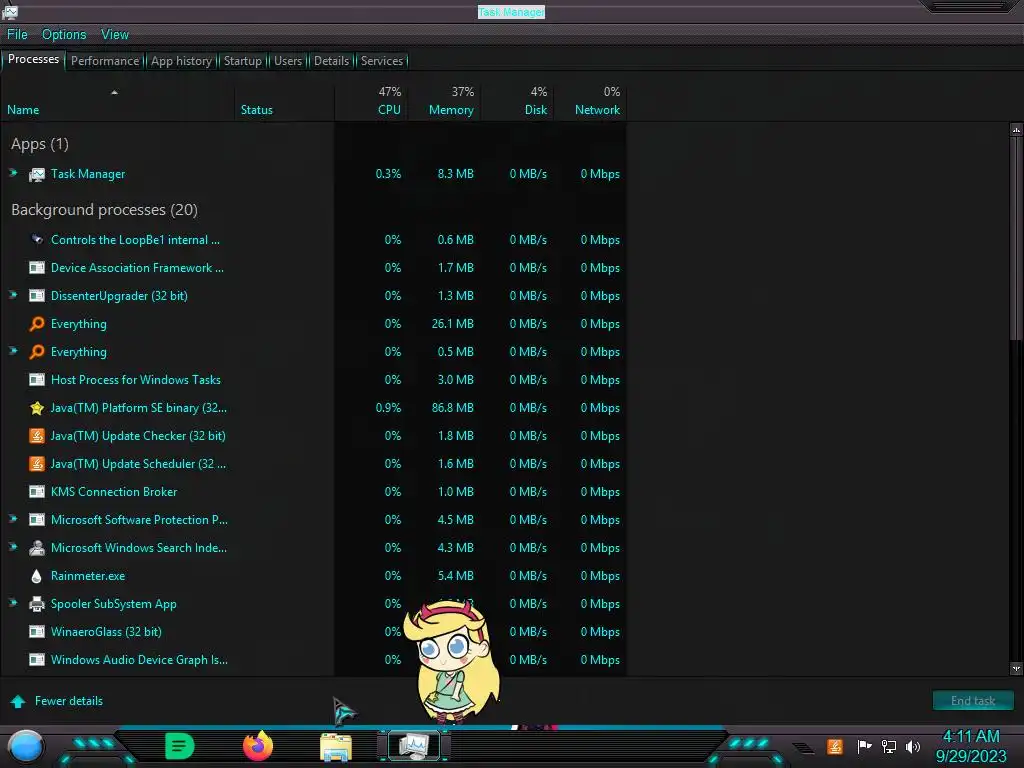Click the Rainmeter.exe droplet icon

pos(37,576)
